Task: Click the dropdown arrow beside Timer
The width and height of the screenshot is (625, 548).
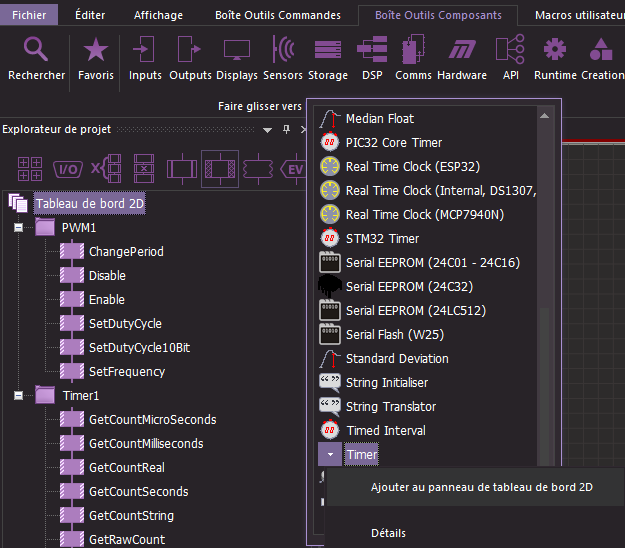Action: [330, 455]
